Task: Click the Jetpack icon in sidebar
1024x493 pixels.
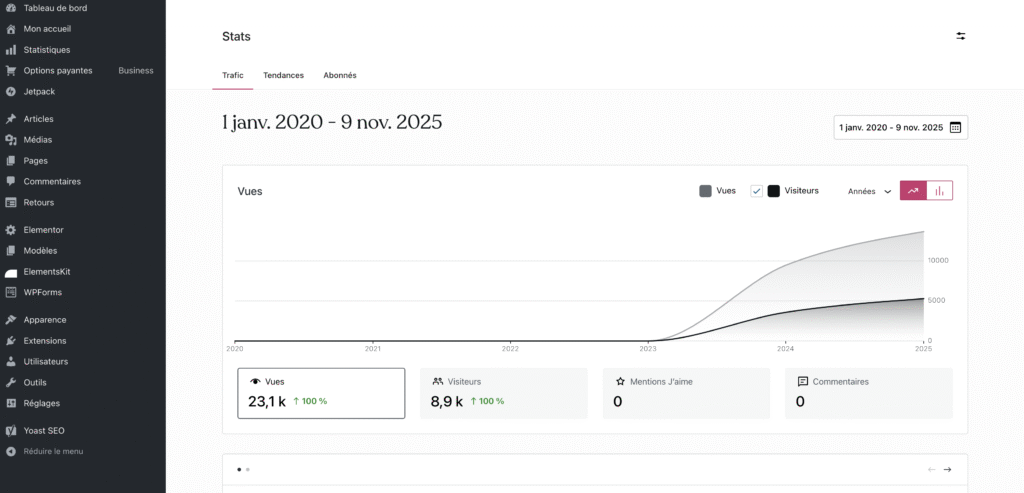Action: tap(11, 91)
